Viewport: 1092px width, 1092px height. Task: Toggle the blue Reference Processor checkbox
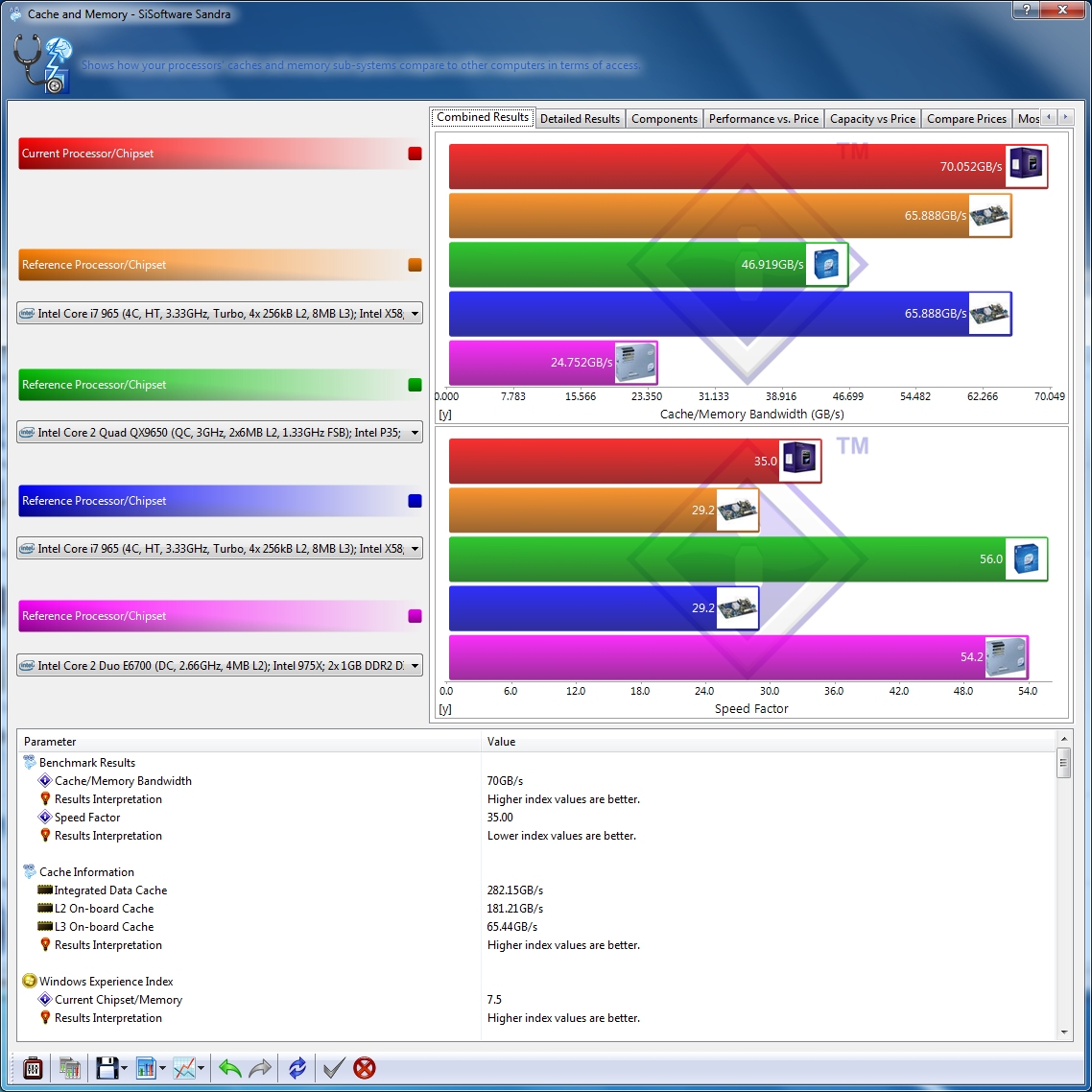click(x=415, y=501)
